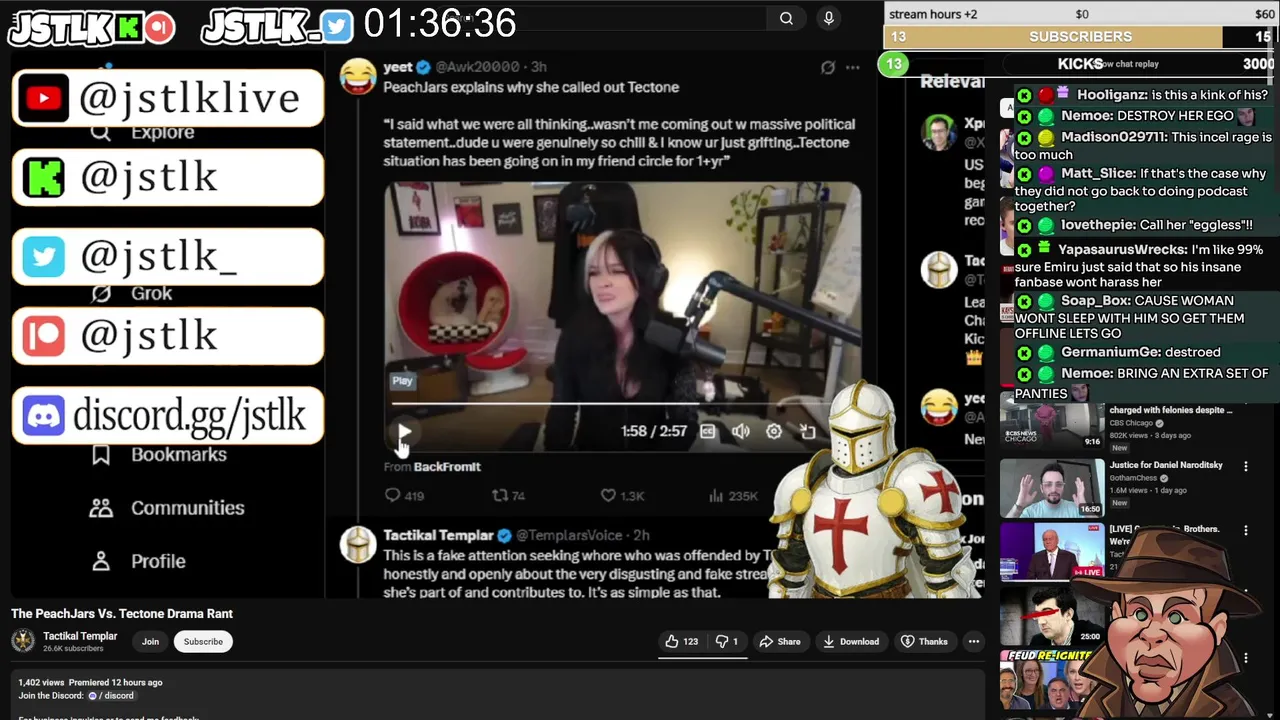
Task: Click the Profile person icon
Action: tap(101, 561)
